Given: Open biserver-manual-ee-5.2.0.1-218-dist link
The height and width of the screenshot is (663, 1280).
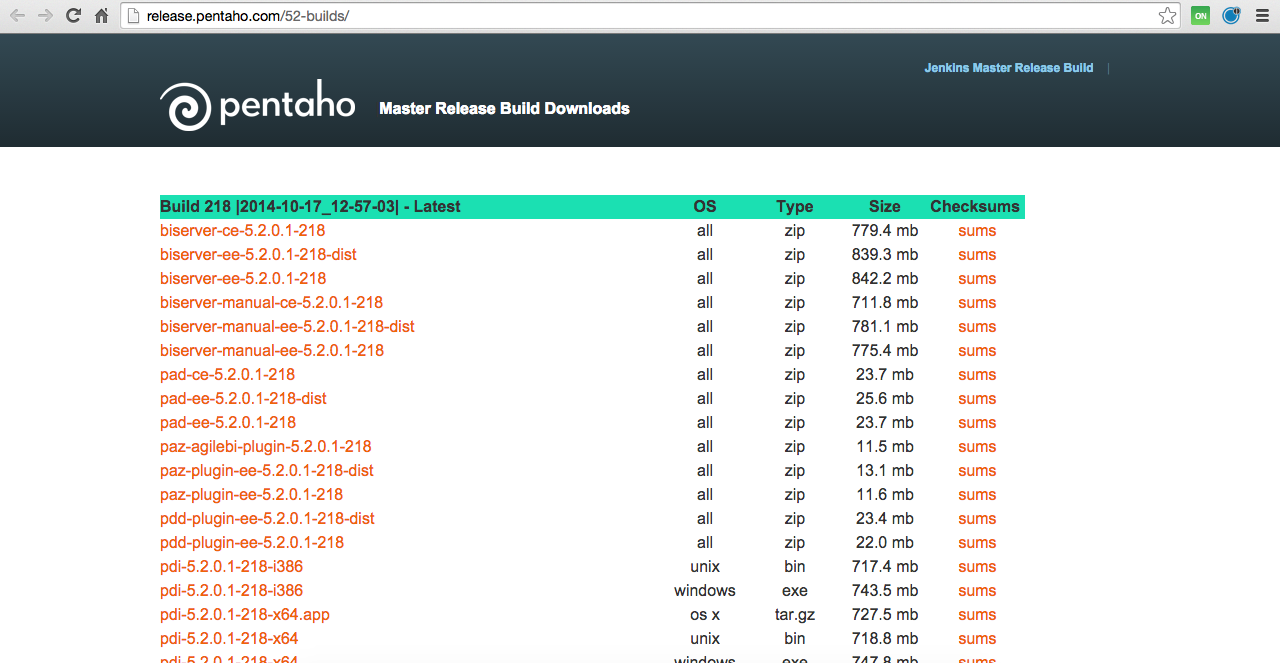Looking at the screenshot, I should coord(287,327).
